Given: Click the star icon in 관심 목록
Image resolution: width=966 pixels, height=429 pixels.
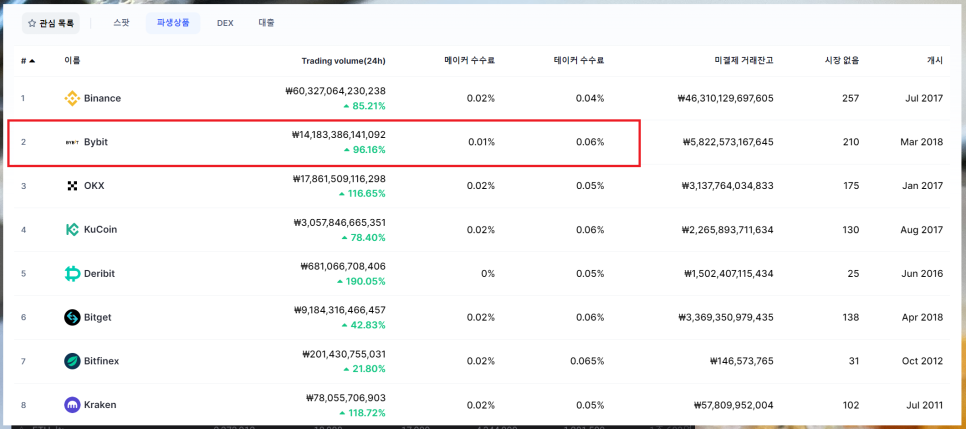Looking at the screenshot, I should [x=32, y=23].
